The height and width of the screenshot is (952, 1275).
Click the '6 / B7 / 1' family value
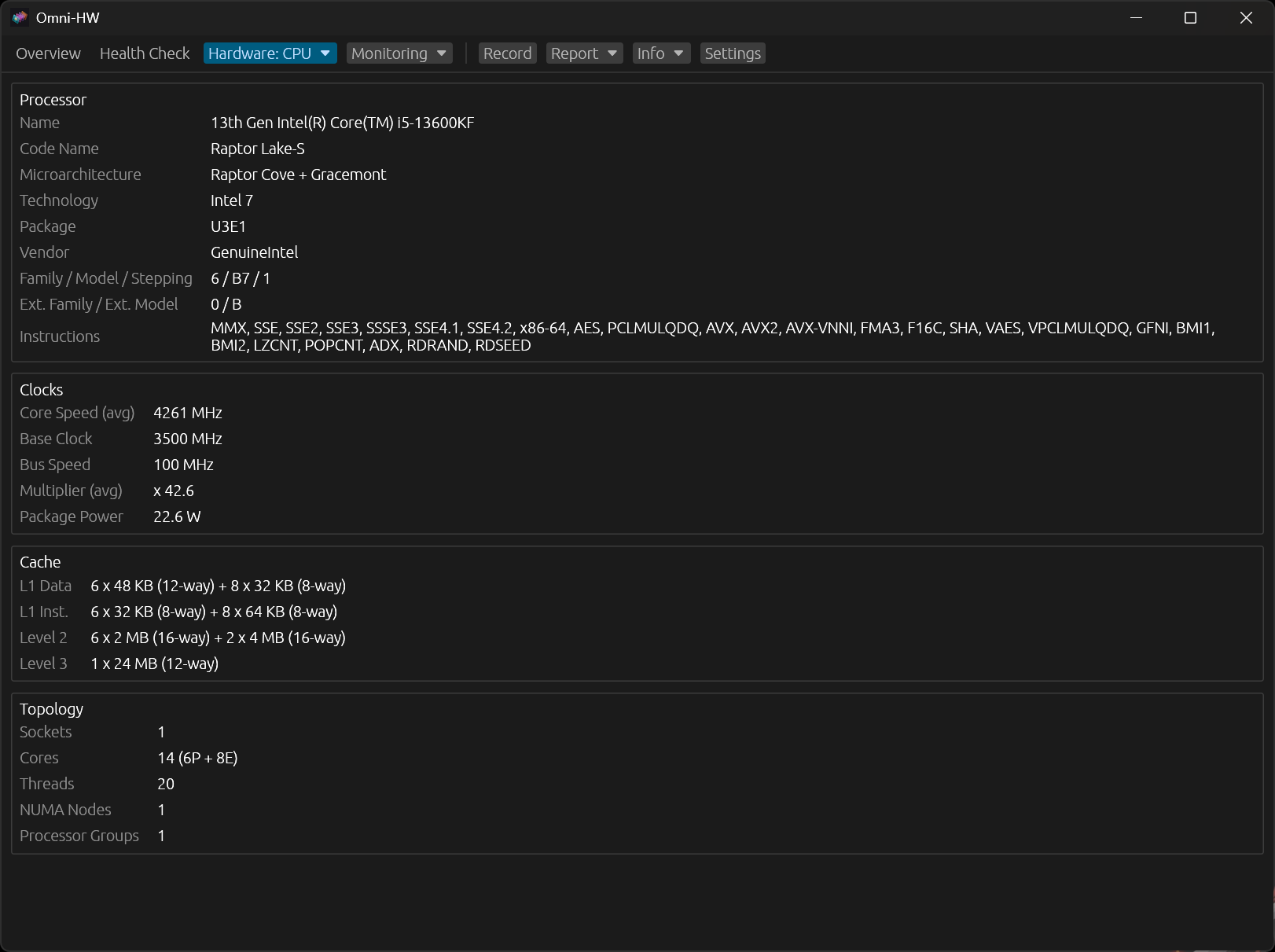241,278
